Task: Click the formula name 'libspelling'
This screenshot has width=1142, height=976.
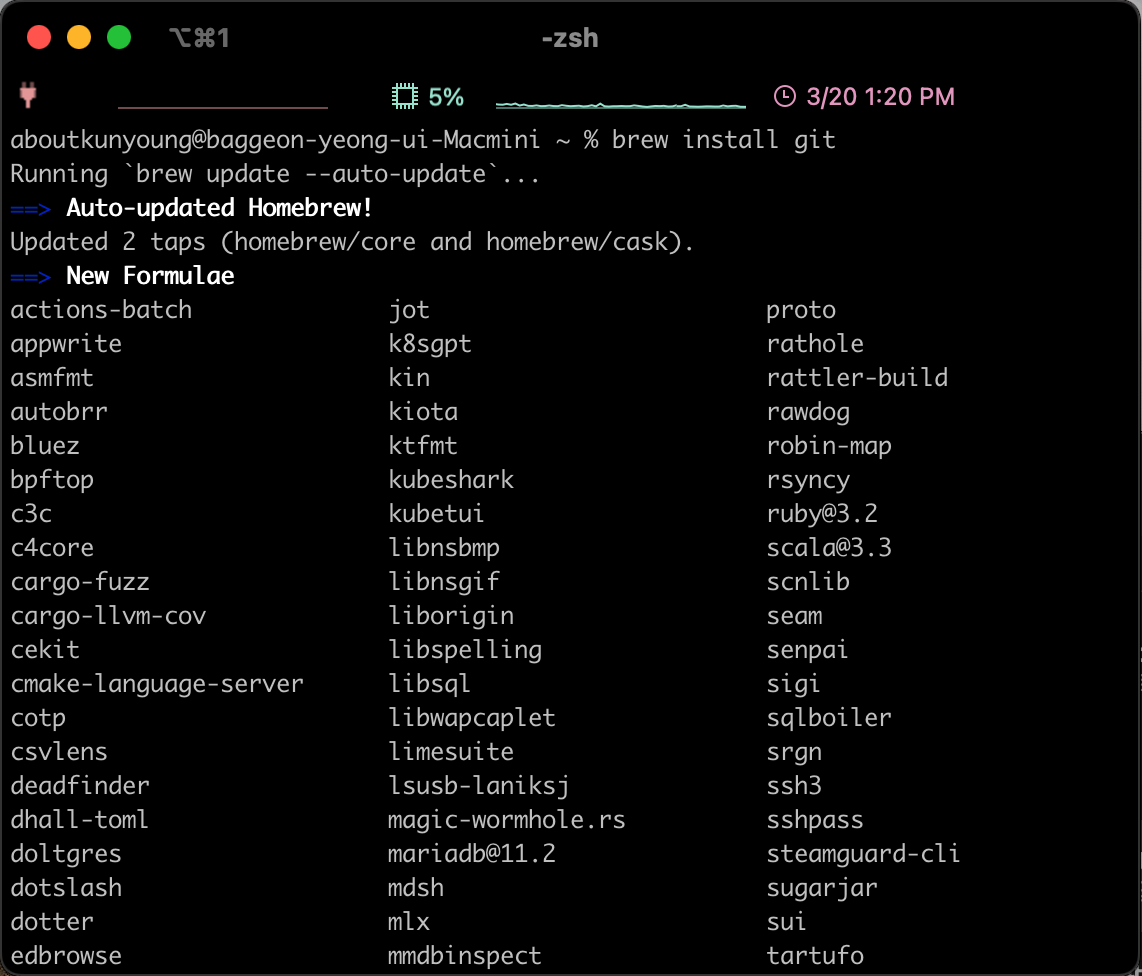Action: (465, 650)
